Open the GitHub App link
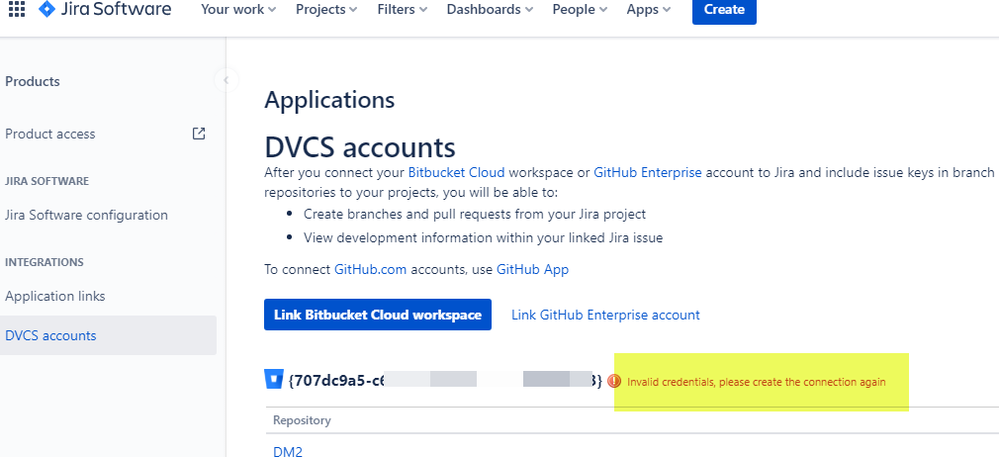The height and width of the screenshot is (457, 999). pyautogui.click(x=533, y=269)
